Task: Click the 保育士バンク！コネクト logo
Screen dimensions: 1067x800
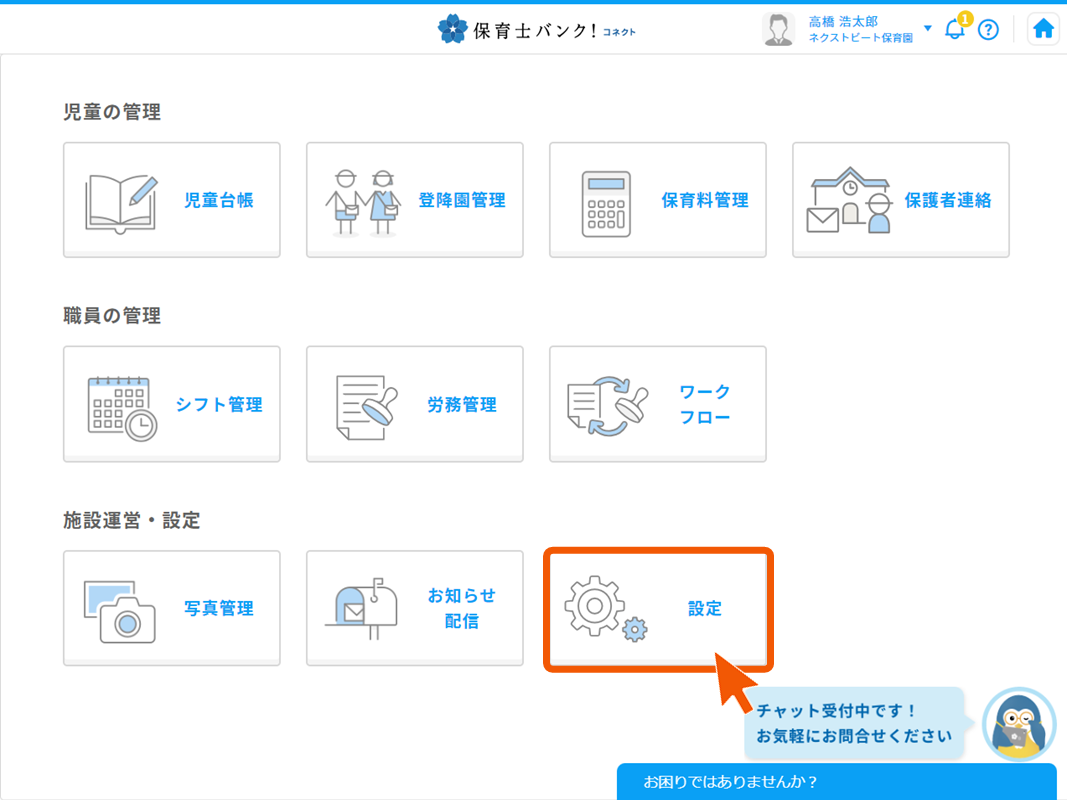Action: click(x=536, y=28)
